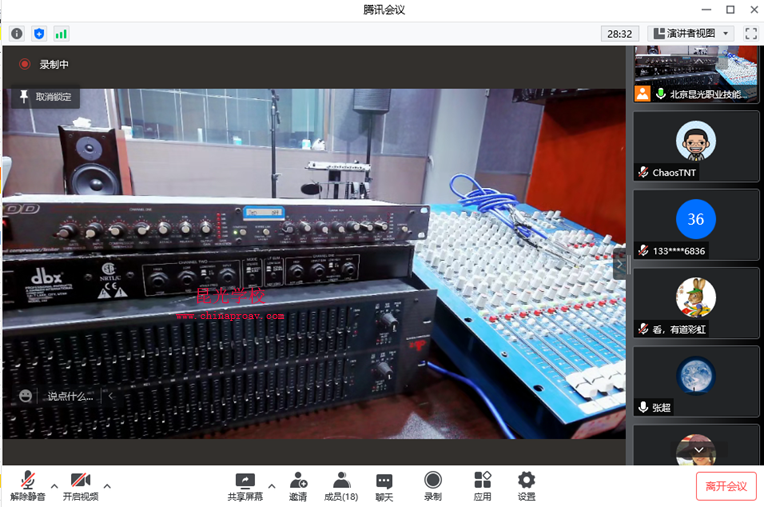Viewport: 764px width, 507px height.
Task: Open 设置 settings
Action: click(526, 486)
